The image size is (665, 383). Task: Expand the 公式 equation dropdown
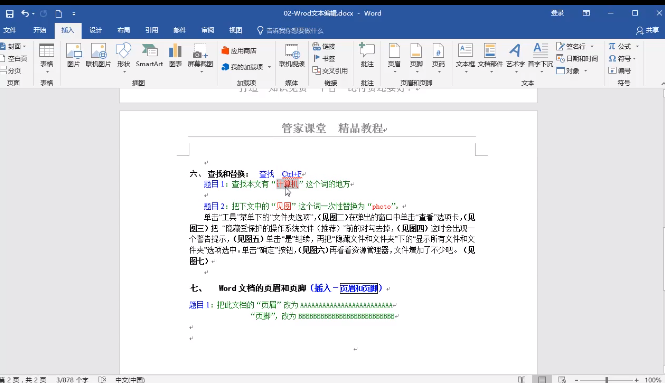pyautogui.click(x=637, y=46)
